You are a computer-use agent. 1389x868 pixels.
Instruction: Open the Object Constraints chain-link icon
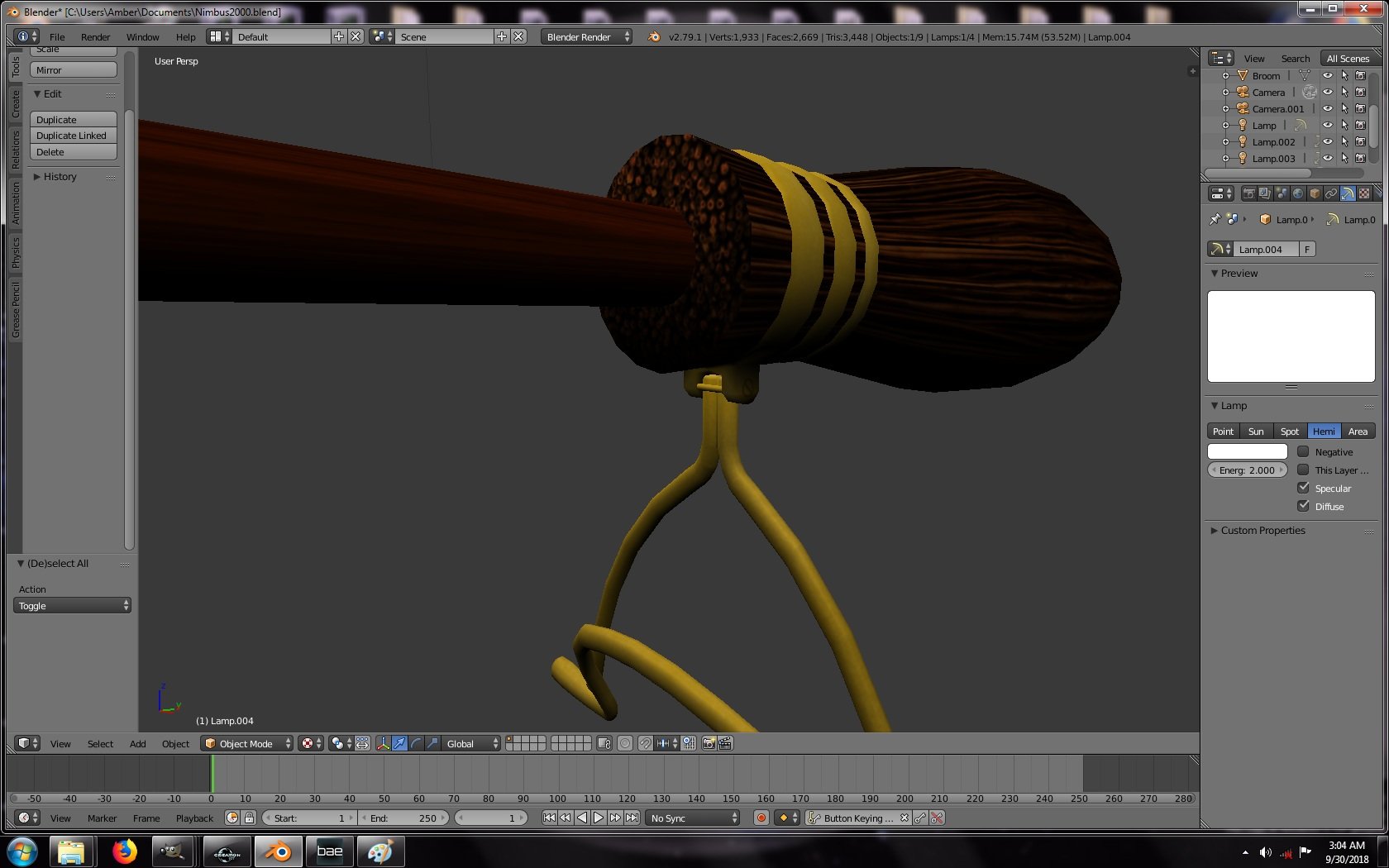tap(1331, 193)
